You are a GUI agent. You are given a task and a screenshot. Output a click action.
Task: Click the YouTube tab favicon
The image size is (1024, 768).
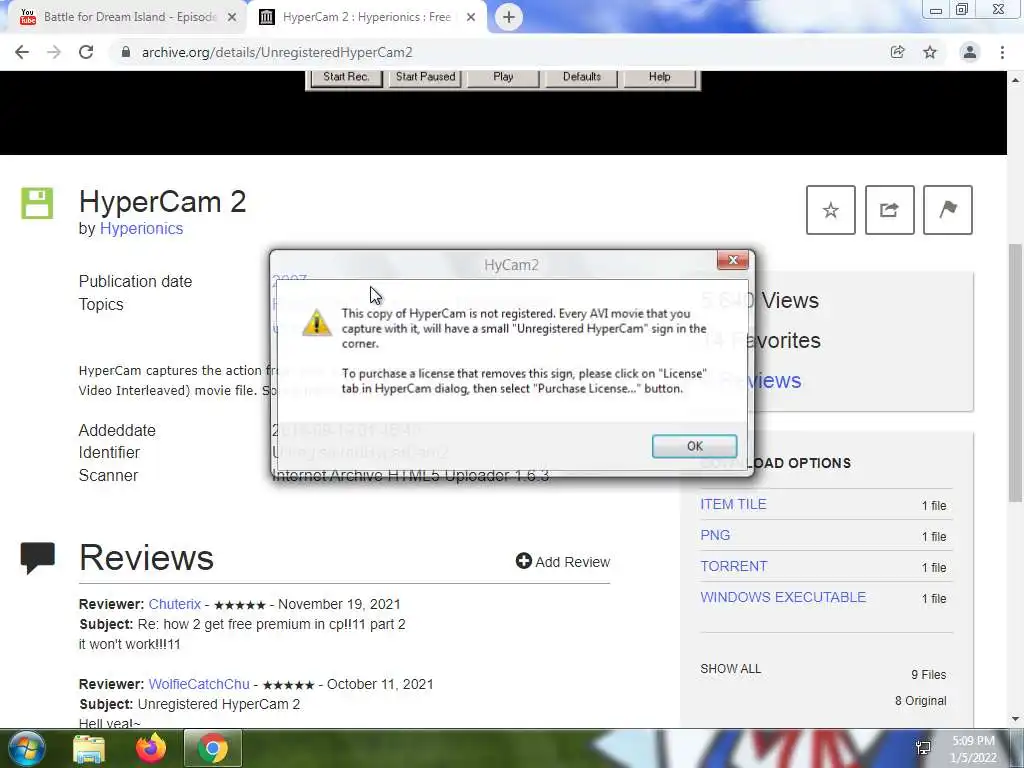point(27,17)
